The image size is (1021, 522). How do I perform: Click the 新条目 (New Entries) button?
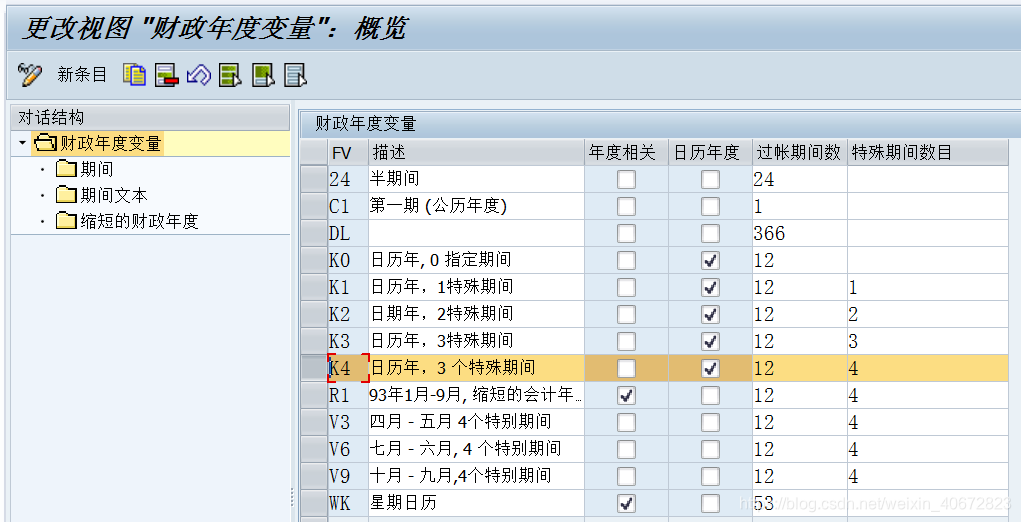pyautogui.click(x=81, y=75)
